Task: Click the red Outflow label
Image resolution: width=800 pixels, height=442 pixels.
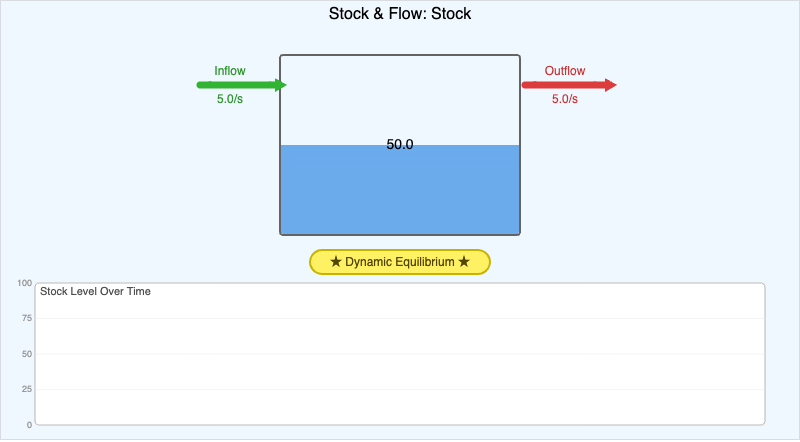Action: [565, 71]
